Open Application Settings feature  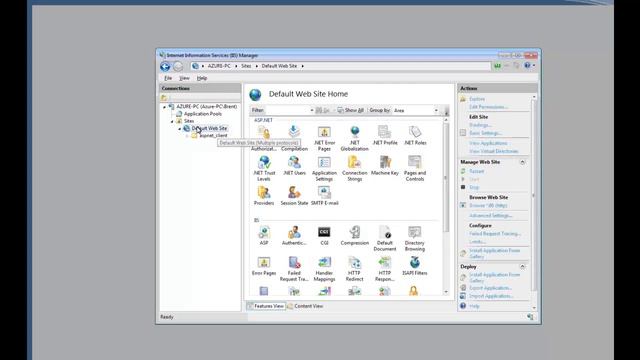(324, 168)
